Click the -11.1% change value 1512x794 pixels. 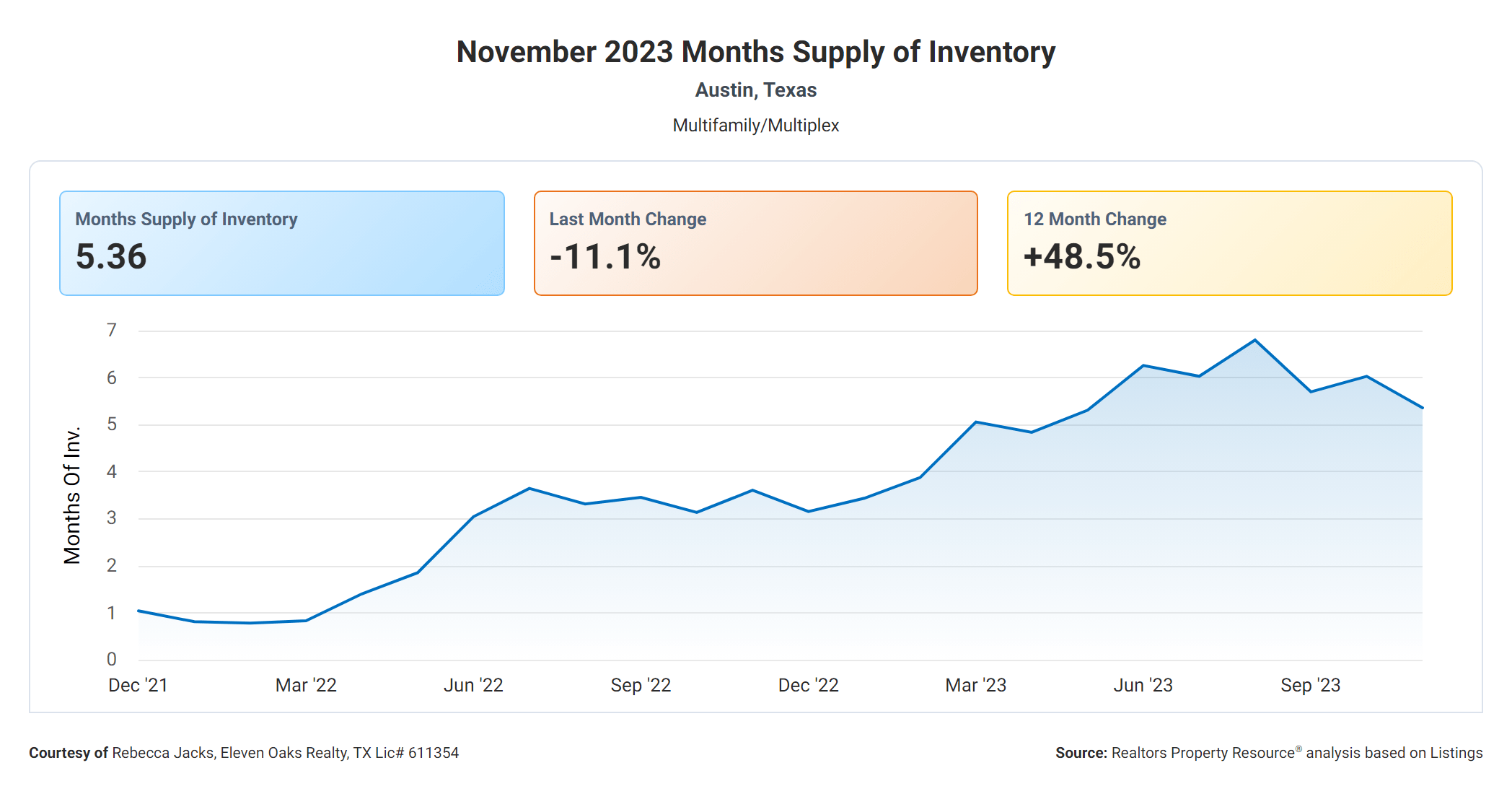[x=605, y=257]
